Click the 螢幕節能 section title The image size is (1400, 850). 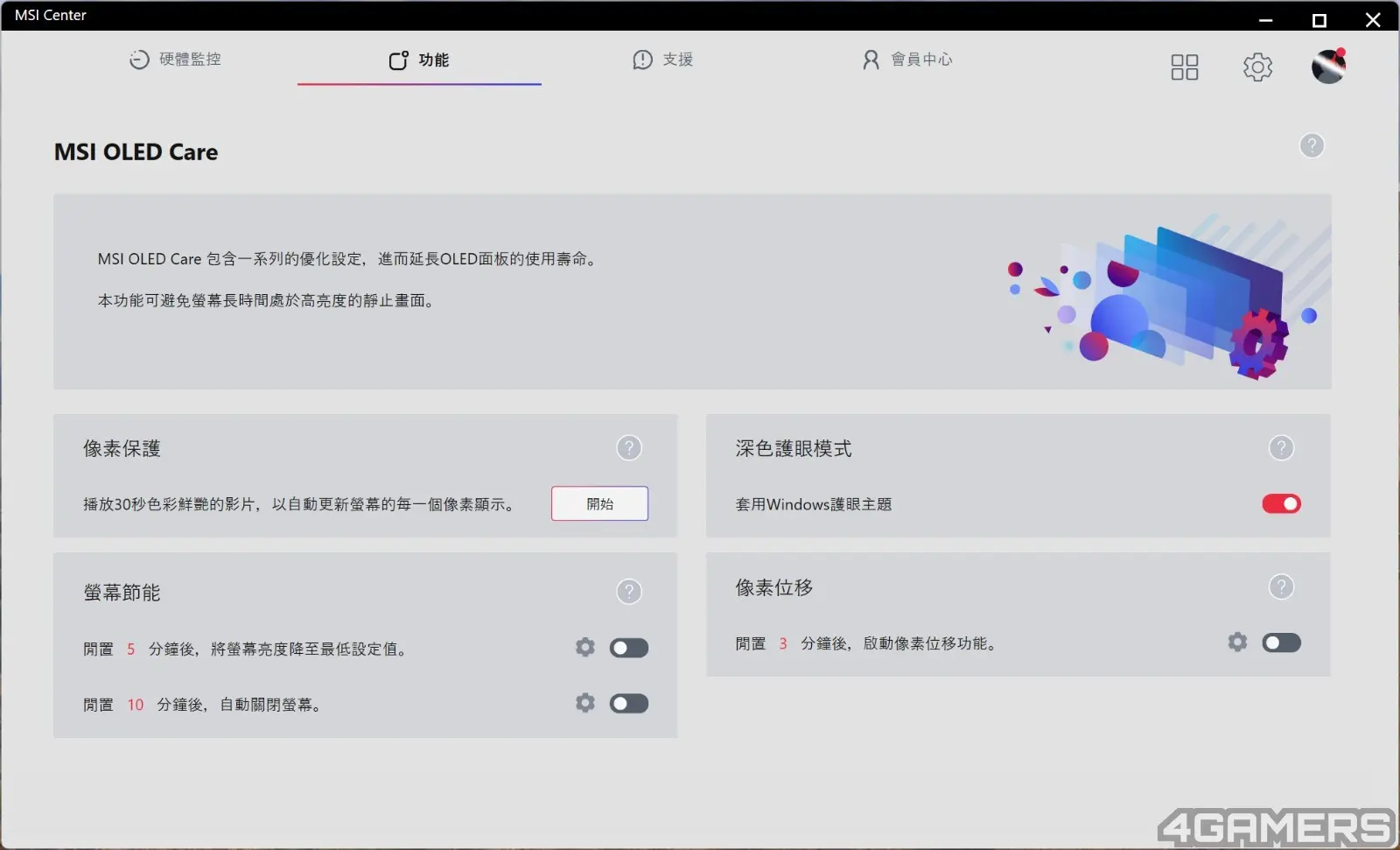(122, 592)
